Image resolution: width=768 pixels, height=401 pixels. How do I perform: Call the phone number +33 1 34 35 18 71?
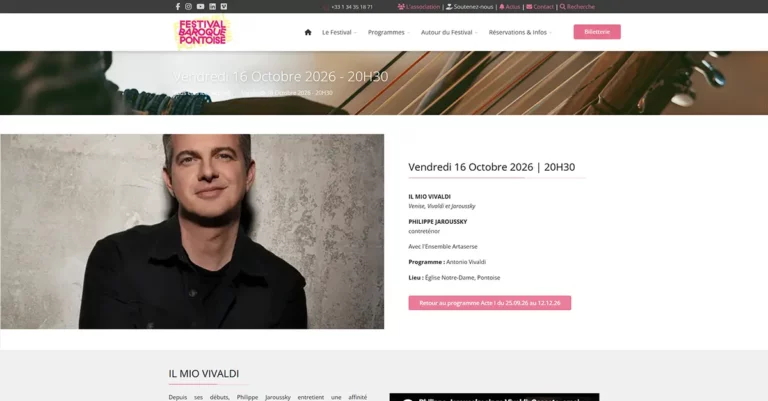coord(352,7)
